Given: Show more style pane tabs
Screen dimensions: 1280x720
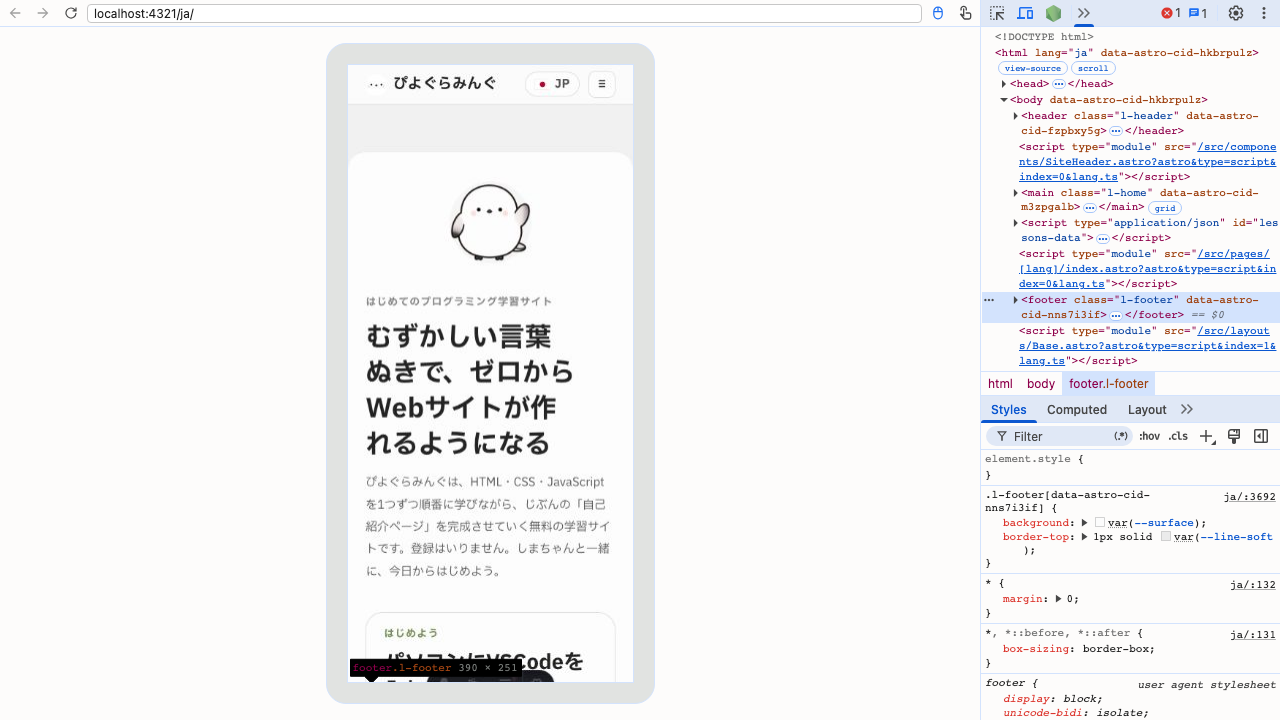Looking at the screenshot, I should [x=1187, y=410].
